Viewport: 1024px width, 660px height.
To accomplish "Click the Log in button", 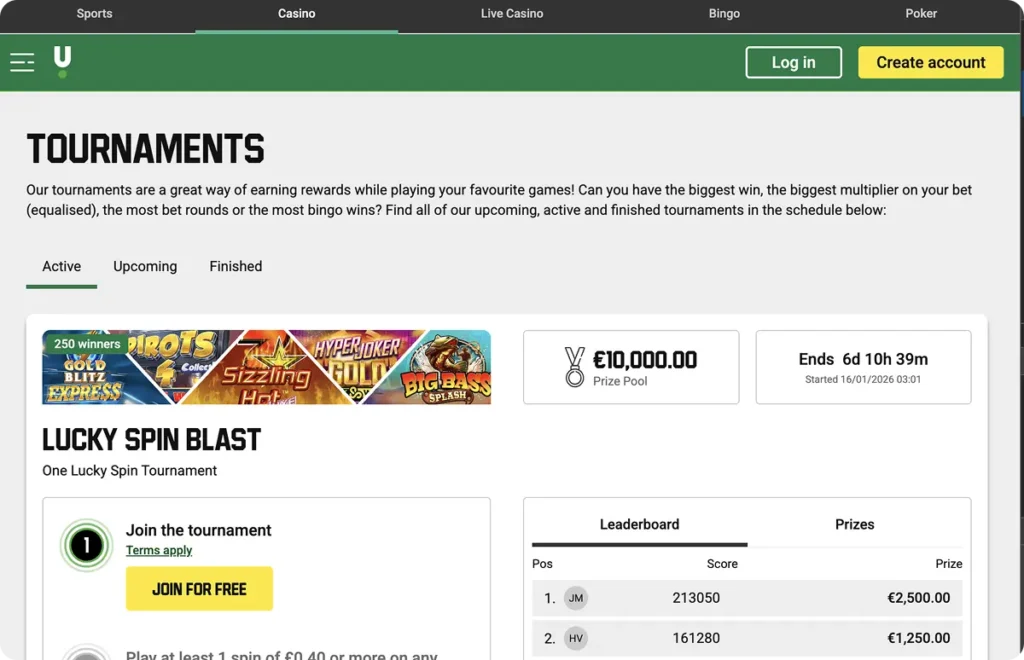I will 793,62.
